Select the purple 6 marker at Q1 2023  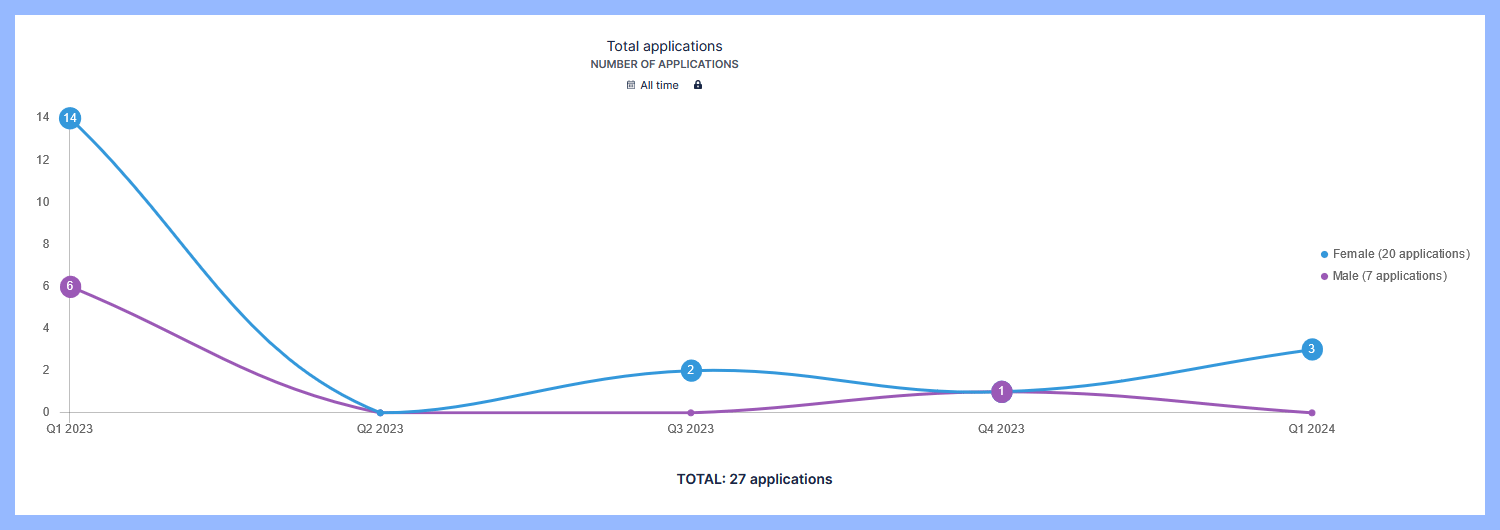[70, 287]
